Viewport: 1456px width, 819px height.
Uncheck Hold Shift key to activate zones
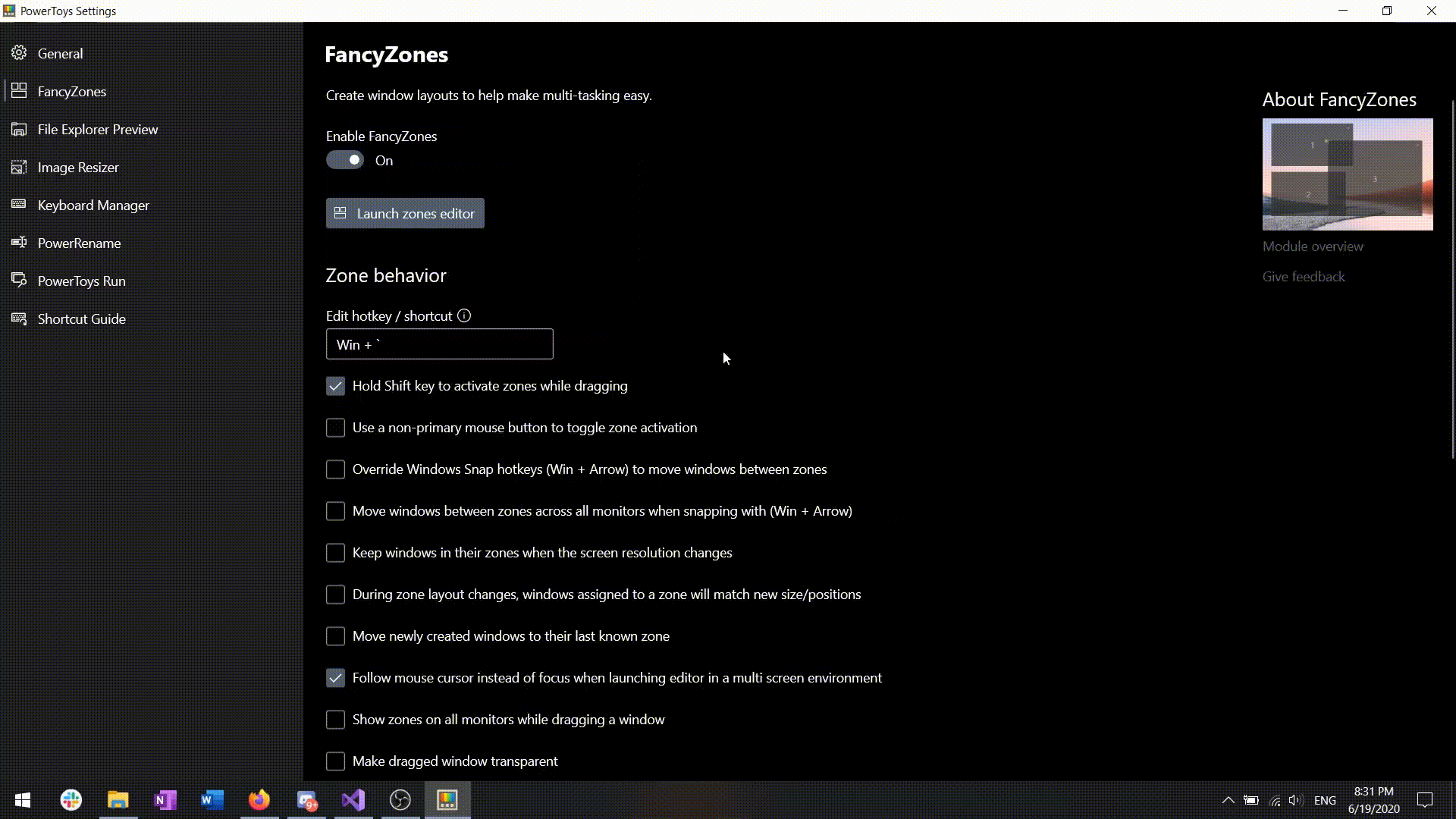[335, 386]
